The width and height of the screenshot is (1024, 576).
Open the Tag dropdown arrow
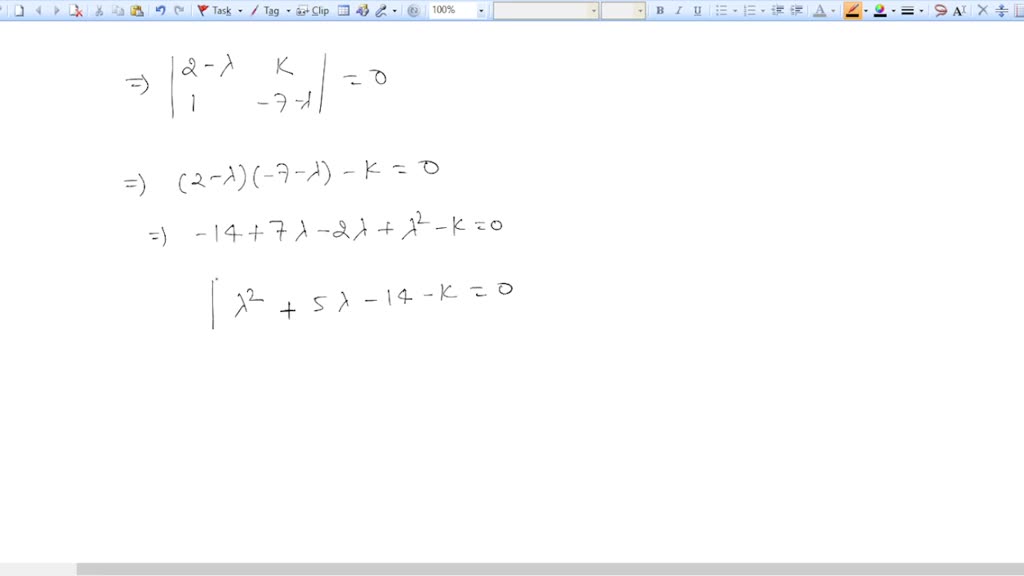coord(287,11)
